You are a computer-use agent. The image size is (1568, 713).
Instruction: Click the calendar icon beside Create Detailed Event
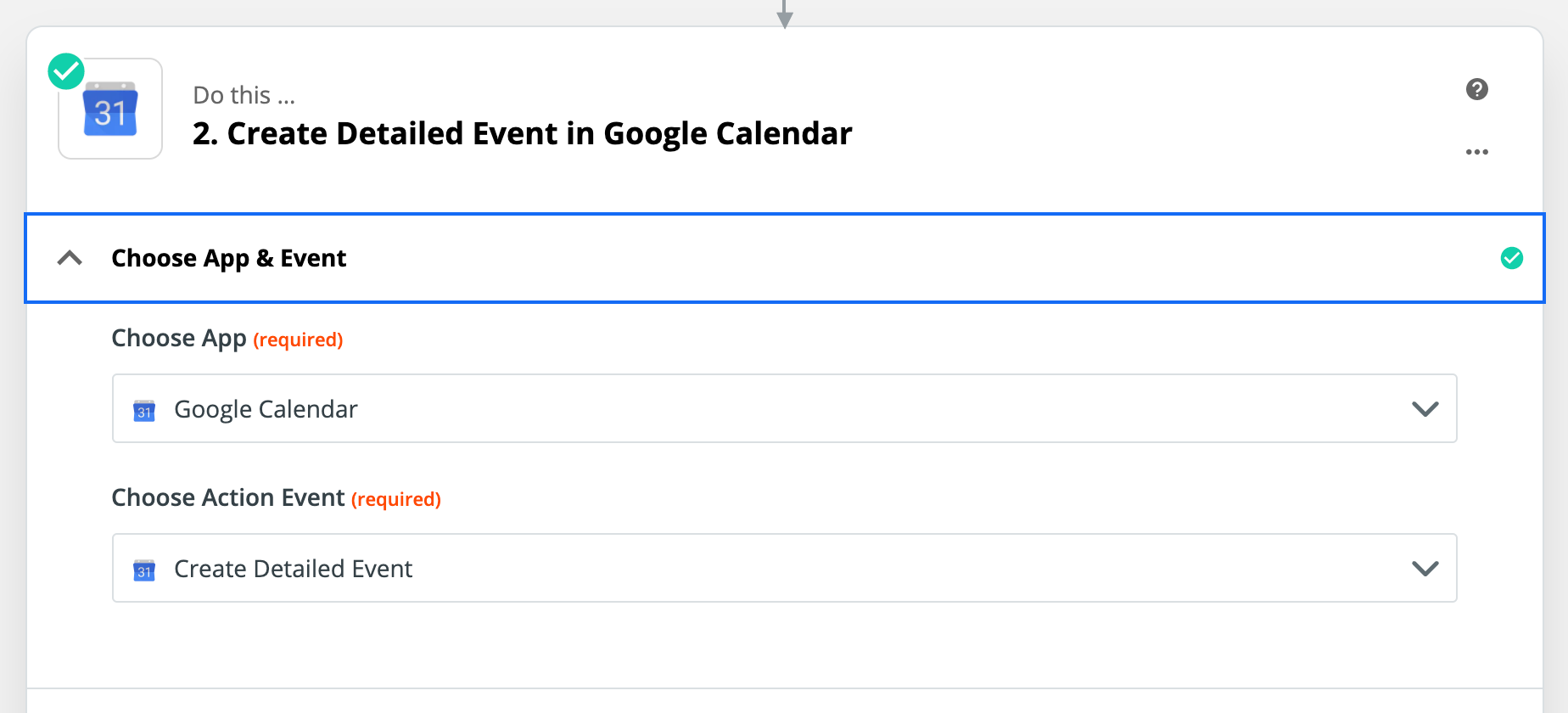[x=144, y=570]
